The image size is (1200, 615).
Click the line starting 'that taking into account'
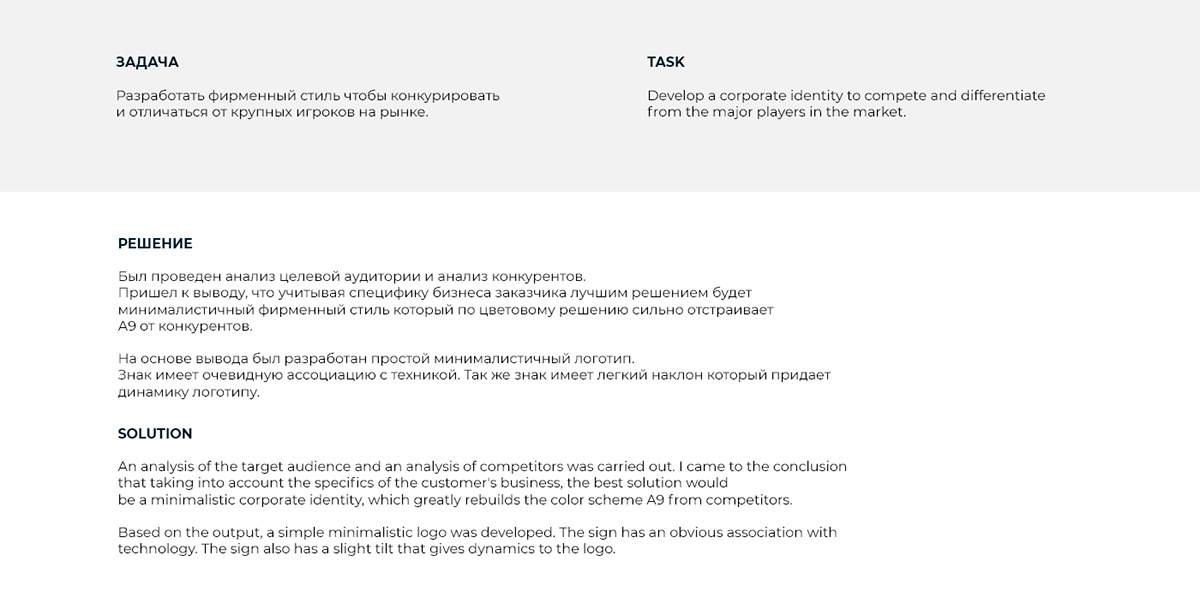coord(423,483)
